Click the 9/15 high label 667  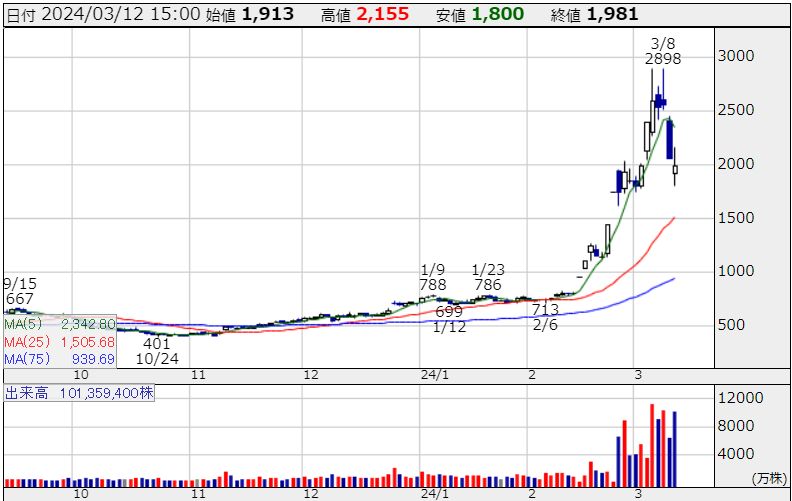point(19,299)
